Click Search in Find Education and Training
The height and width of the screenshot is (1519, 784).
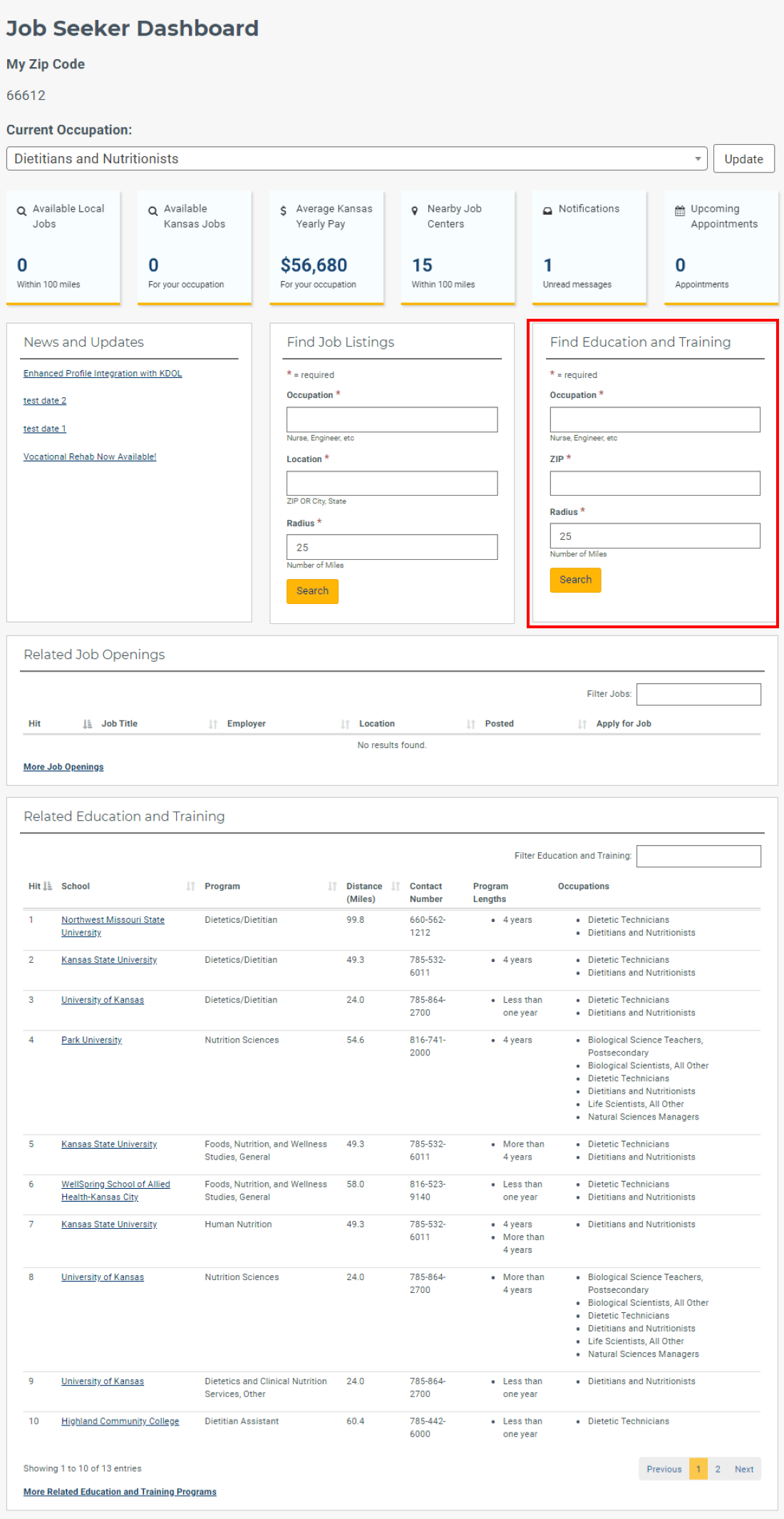575,580
